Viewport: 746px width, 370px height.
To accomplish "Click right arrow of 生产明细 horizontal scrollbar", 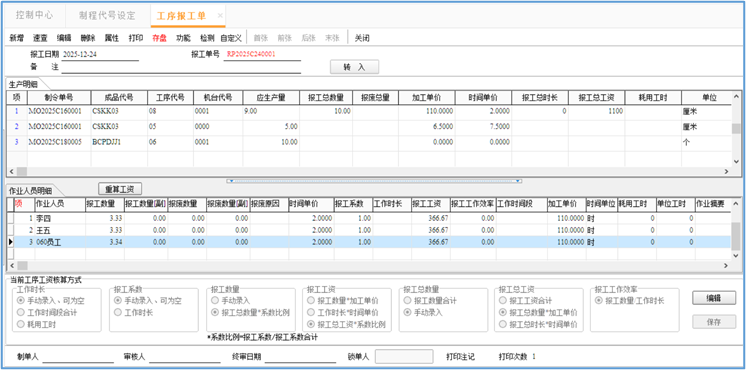I will 726,172.
